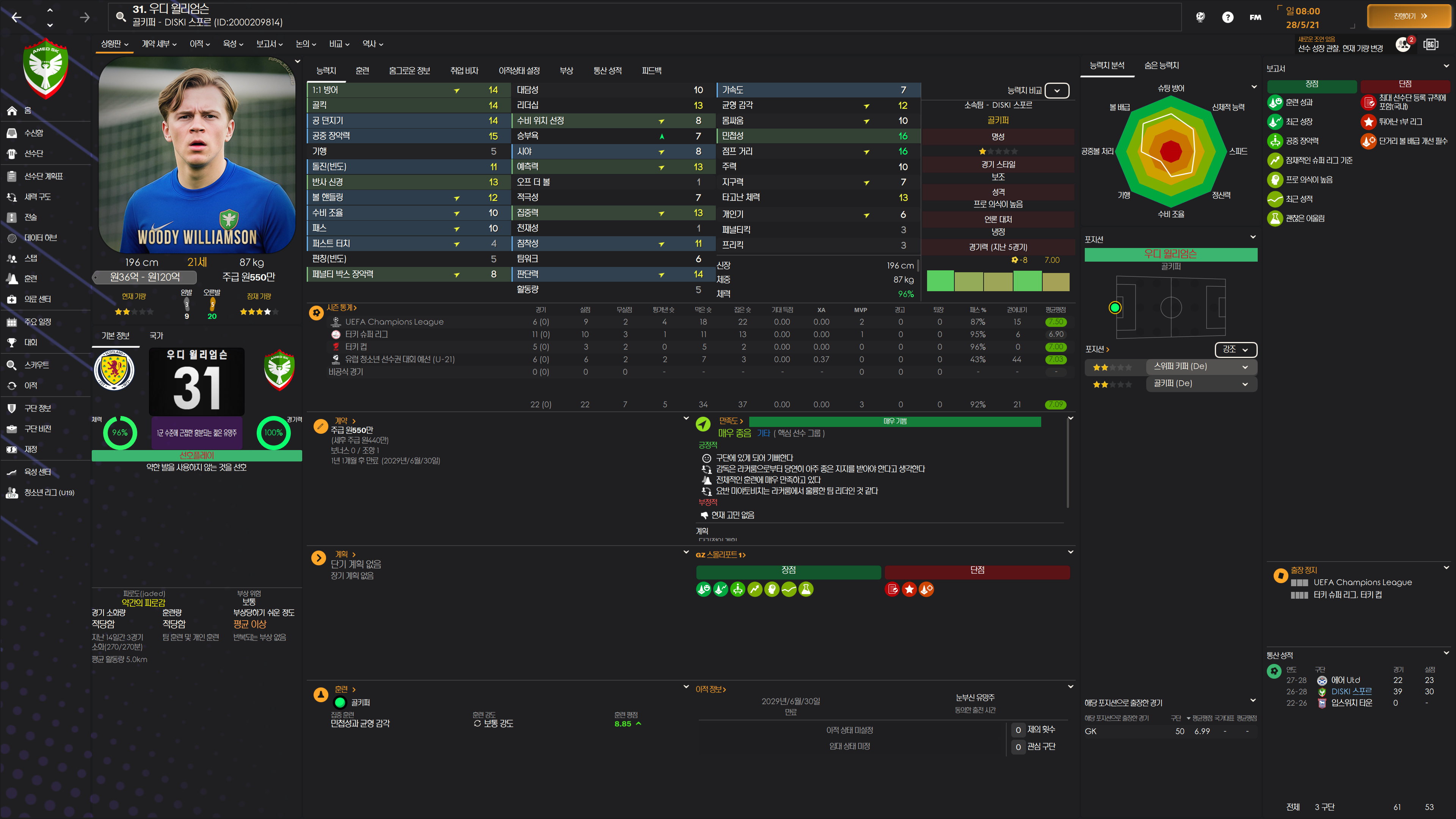Click the back arrow navigation icon

coord(16,17)
